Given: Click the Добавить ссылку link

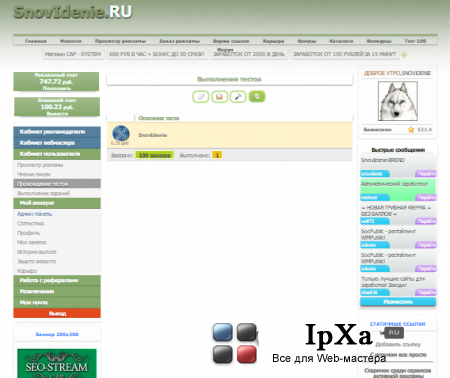Looking at the screenshot, I should [x=398, y=344].
